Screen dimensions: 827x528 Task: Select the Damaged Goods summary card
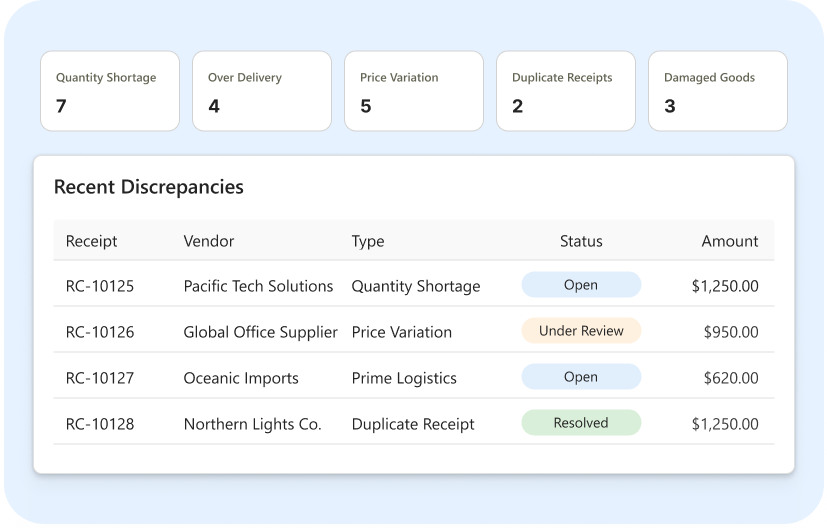coord(717,91)
